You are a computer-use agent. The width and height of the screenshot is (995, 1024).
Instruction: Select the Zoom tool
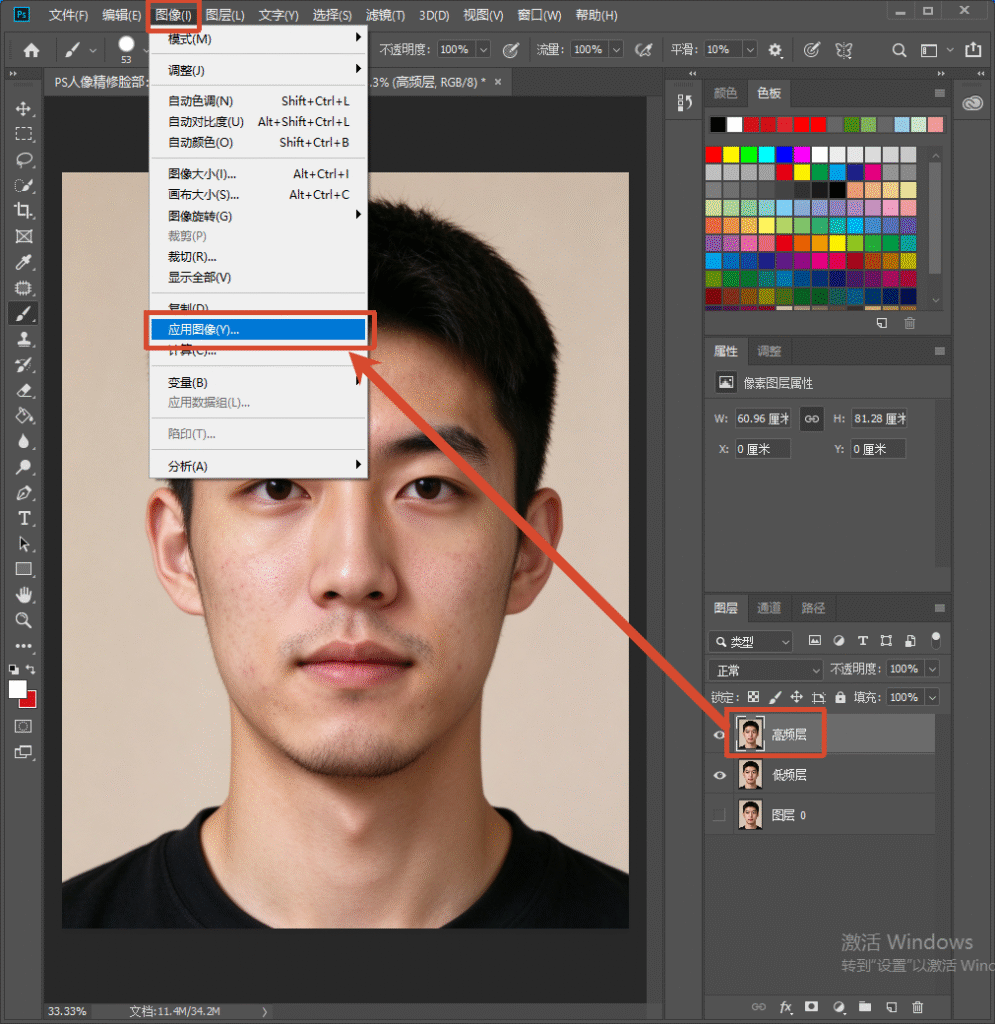click(x=24, y=620)
